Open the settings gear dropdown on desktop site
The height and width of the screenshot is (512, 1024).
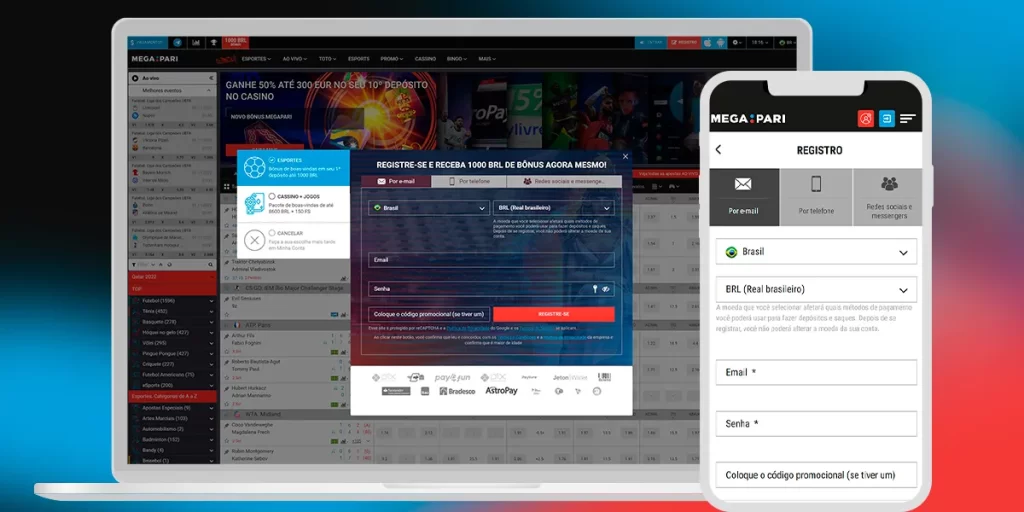click(x=737, y=42)
